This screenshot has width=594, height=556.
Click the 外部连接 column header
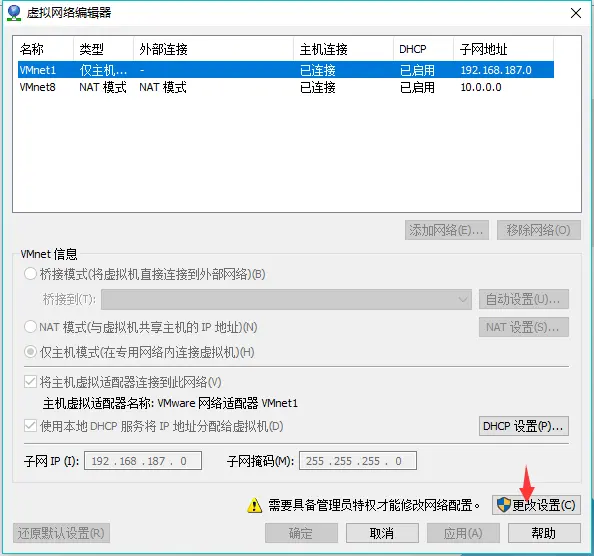coord(213,49)
